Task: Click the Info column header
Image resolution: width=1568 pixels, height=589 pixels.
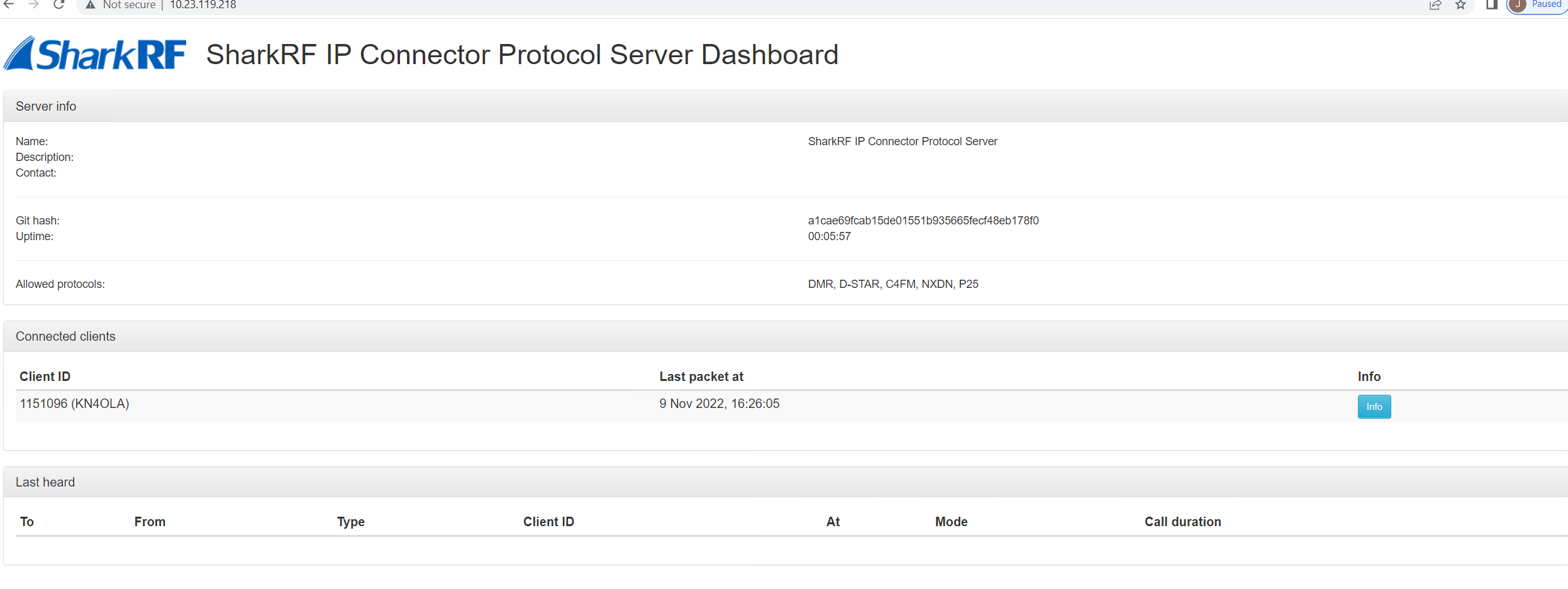Action: 1369,377
